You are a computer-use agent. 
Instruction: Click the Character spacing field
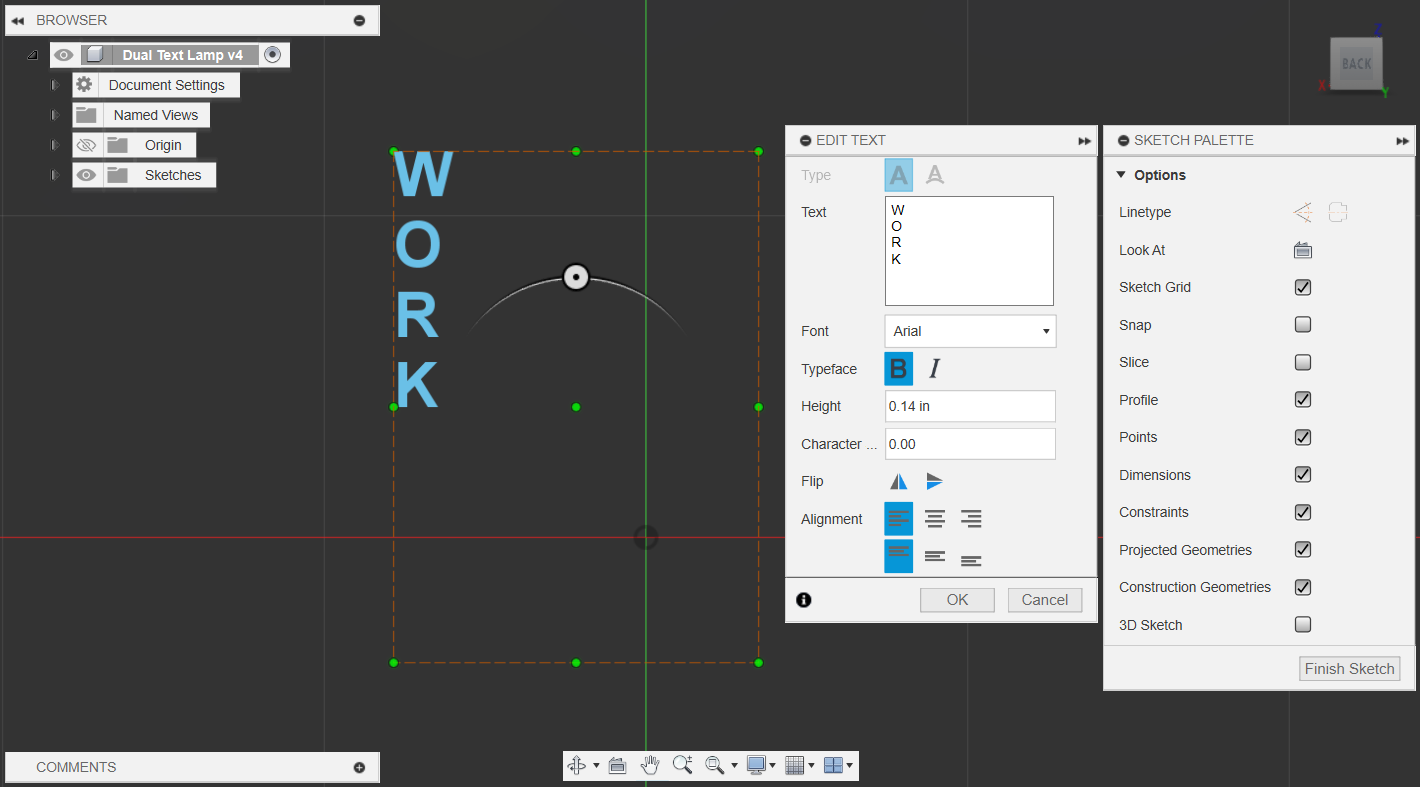click(970, 444)
